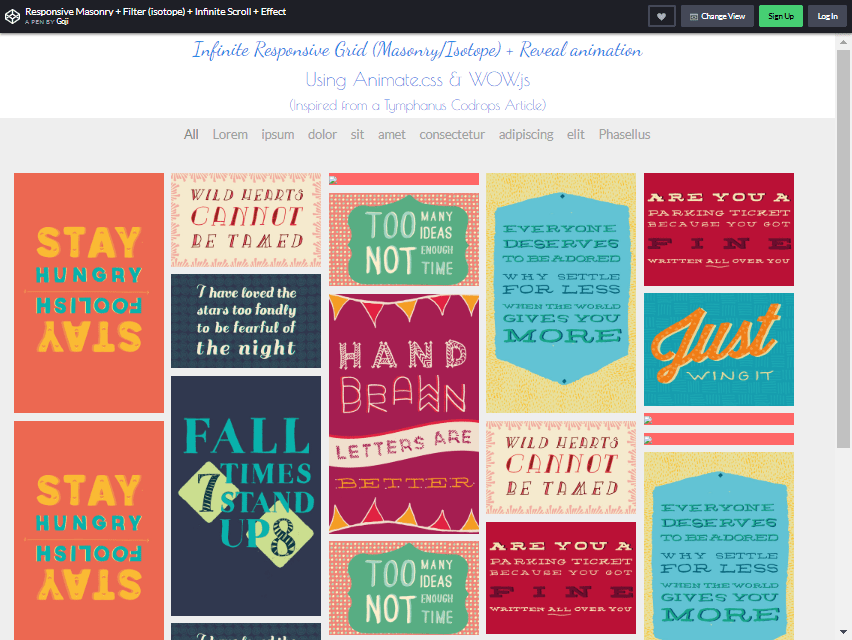The width and height of the screenshot is (852, 640).
Task: Toggle the ipsum filter
Action: (x=277, y=134)
